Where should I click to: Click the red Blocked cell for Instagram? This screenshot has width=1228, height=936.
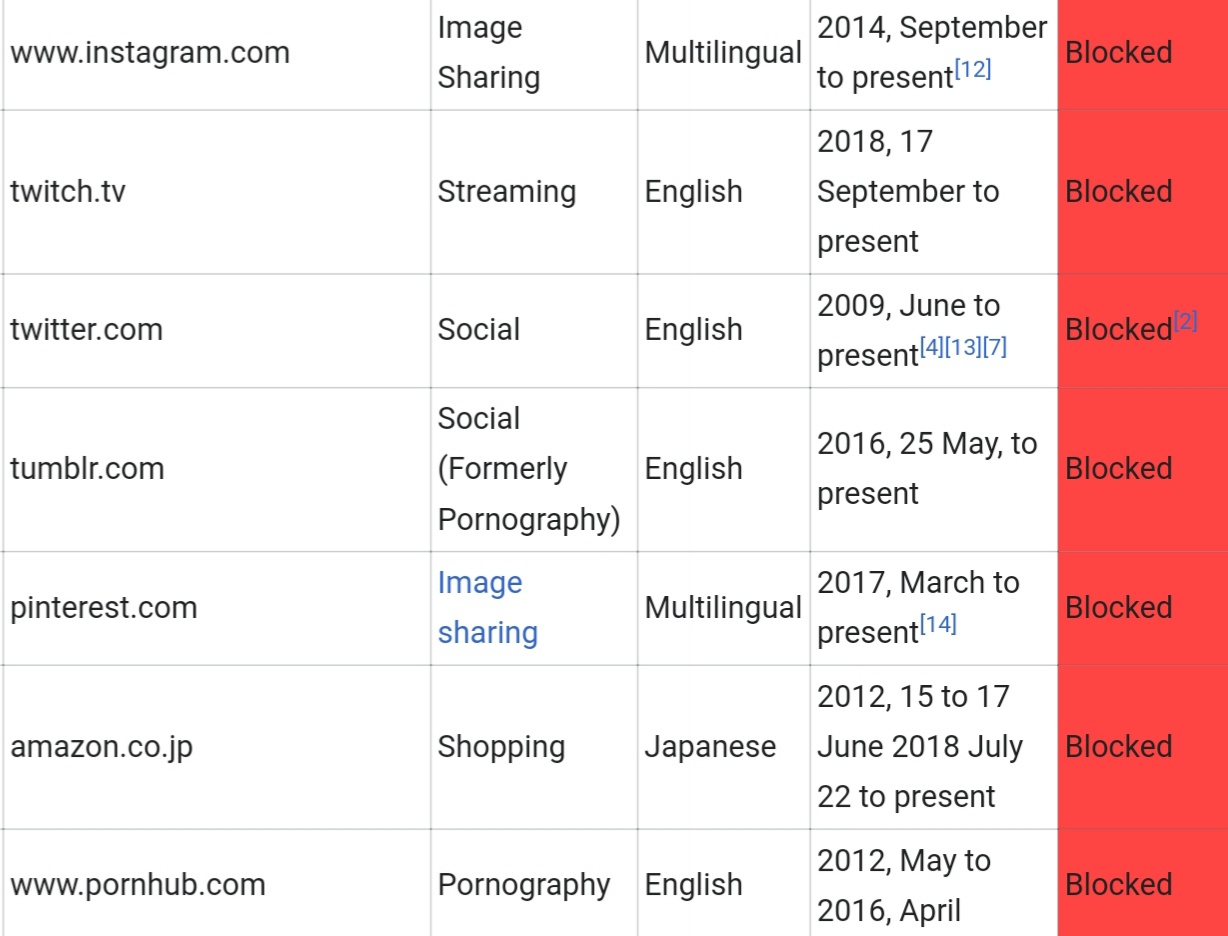point(1143,53)
